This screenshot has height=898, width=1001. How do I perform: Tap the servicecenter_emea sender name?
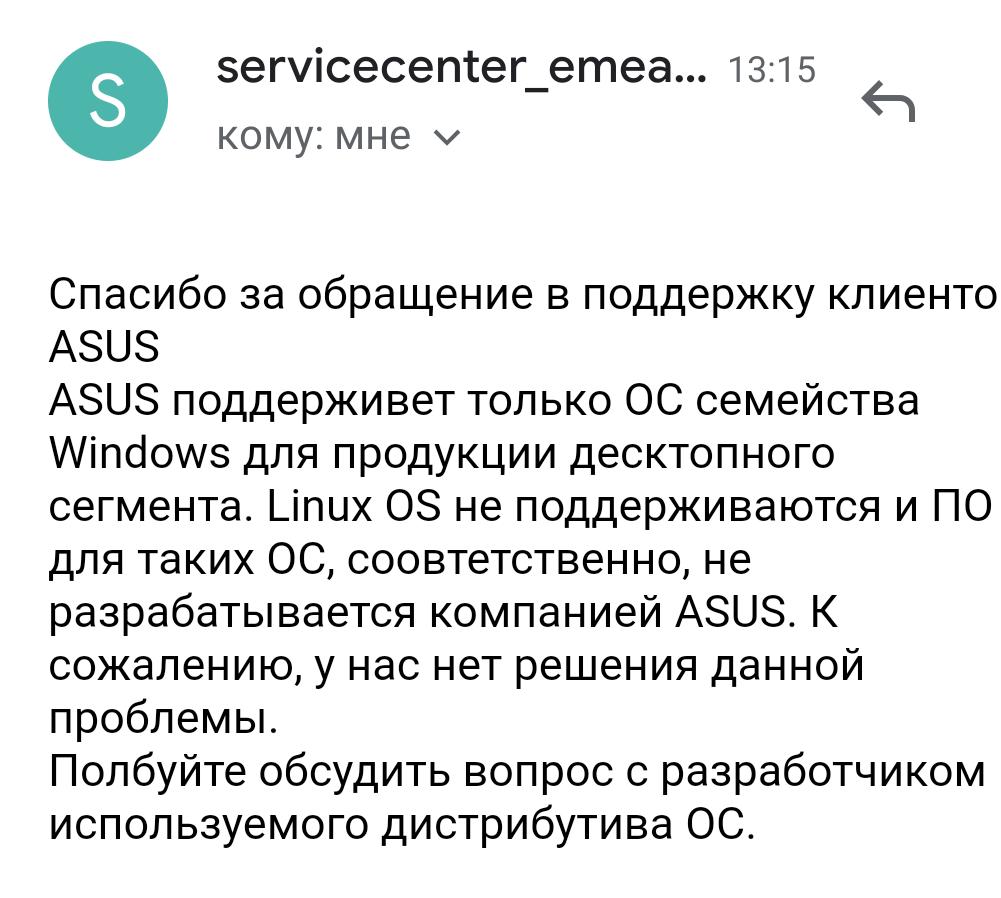coord(460,68)
